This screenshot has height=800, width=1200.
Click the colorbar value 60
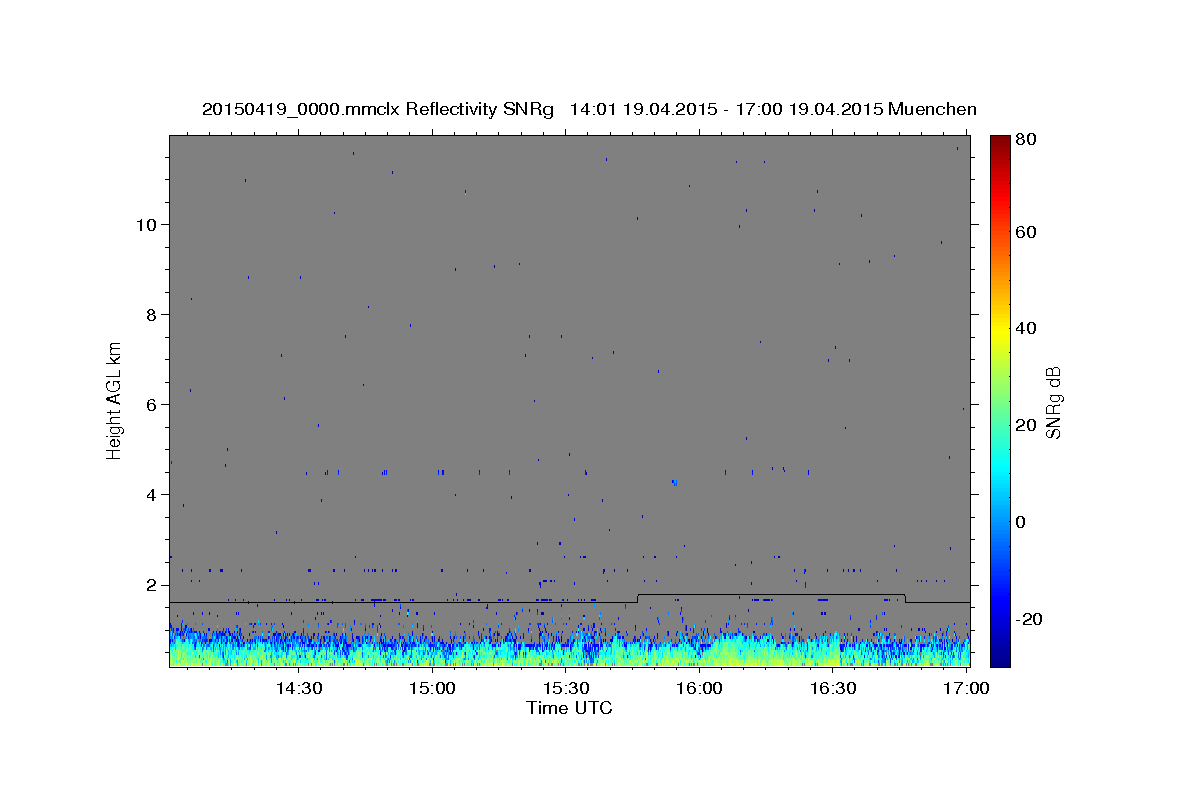coord(1027,232)
